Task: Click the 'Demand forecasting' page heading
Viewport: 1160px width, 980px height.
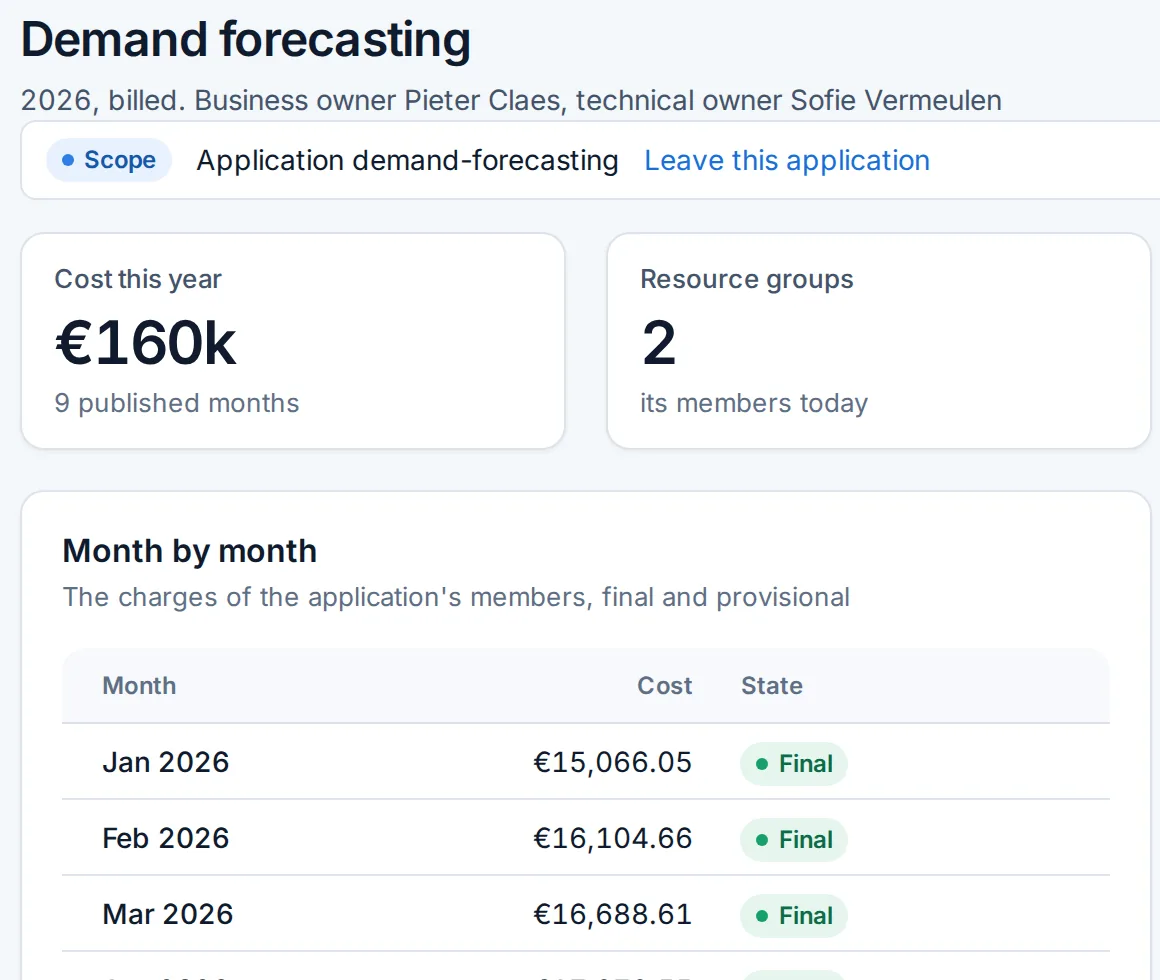Action: pyautogui.click(x=246, y=39)
